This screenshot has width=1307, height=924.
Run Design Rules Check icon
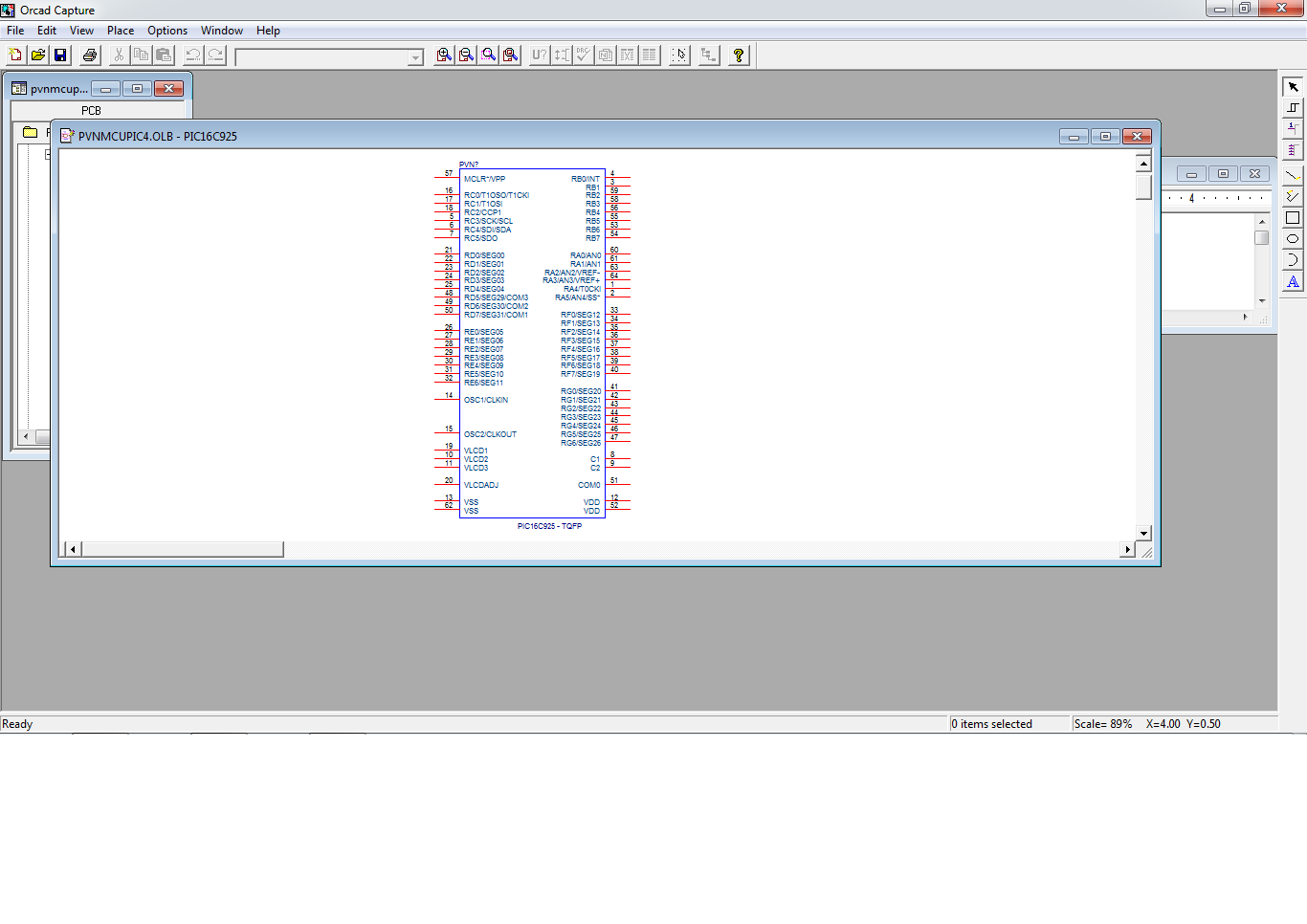point(584,55)
